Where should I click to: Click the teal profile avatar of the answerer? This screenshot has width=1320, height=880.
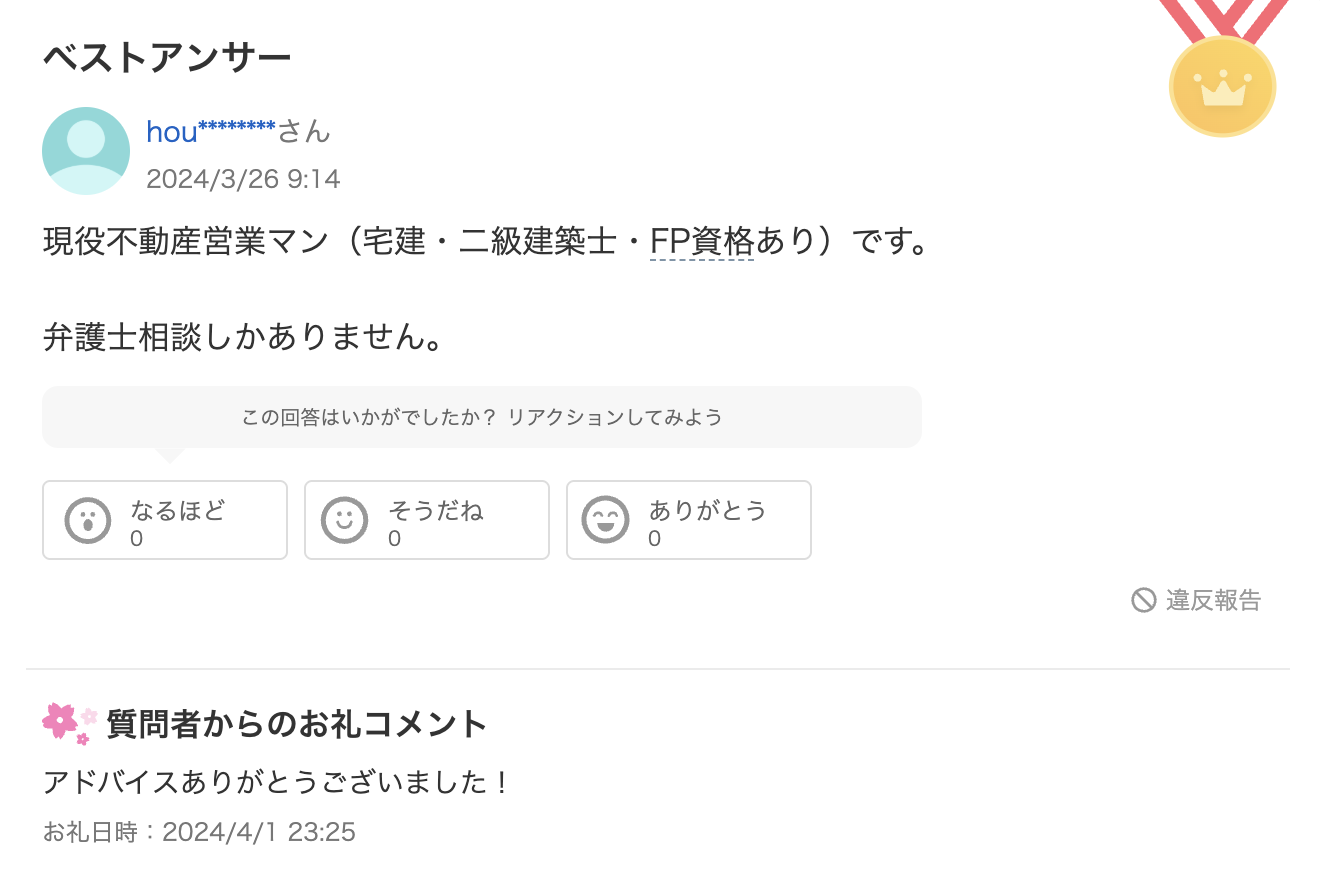click(86, 150)
